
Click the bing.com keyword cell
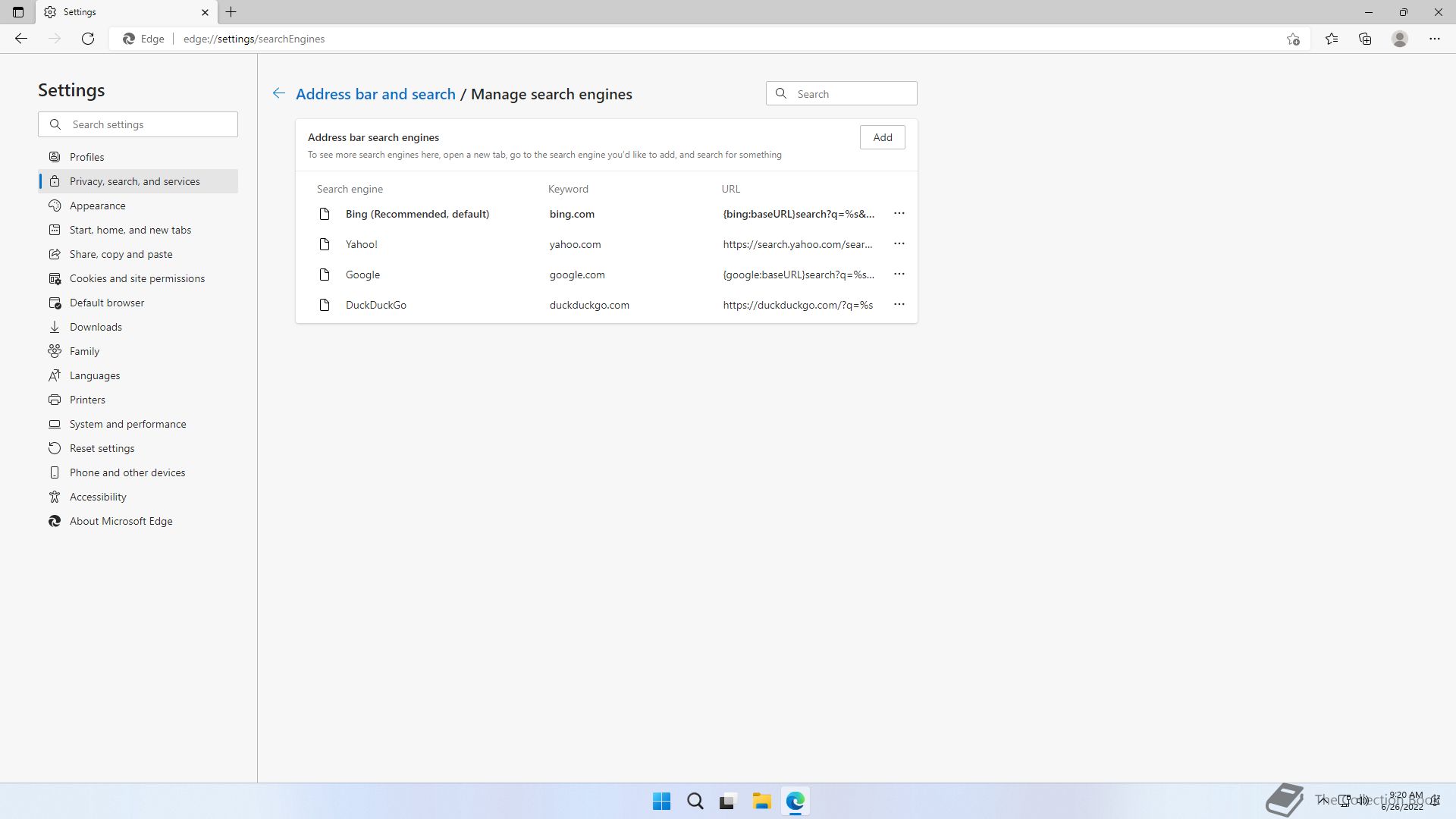pos(572,214)
